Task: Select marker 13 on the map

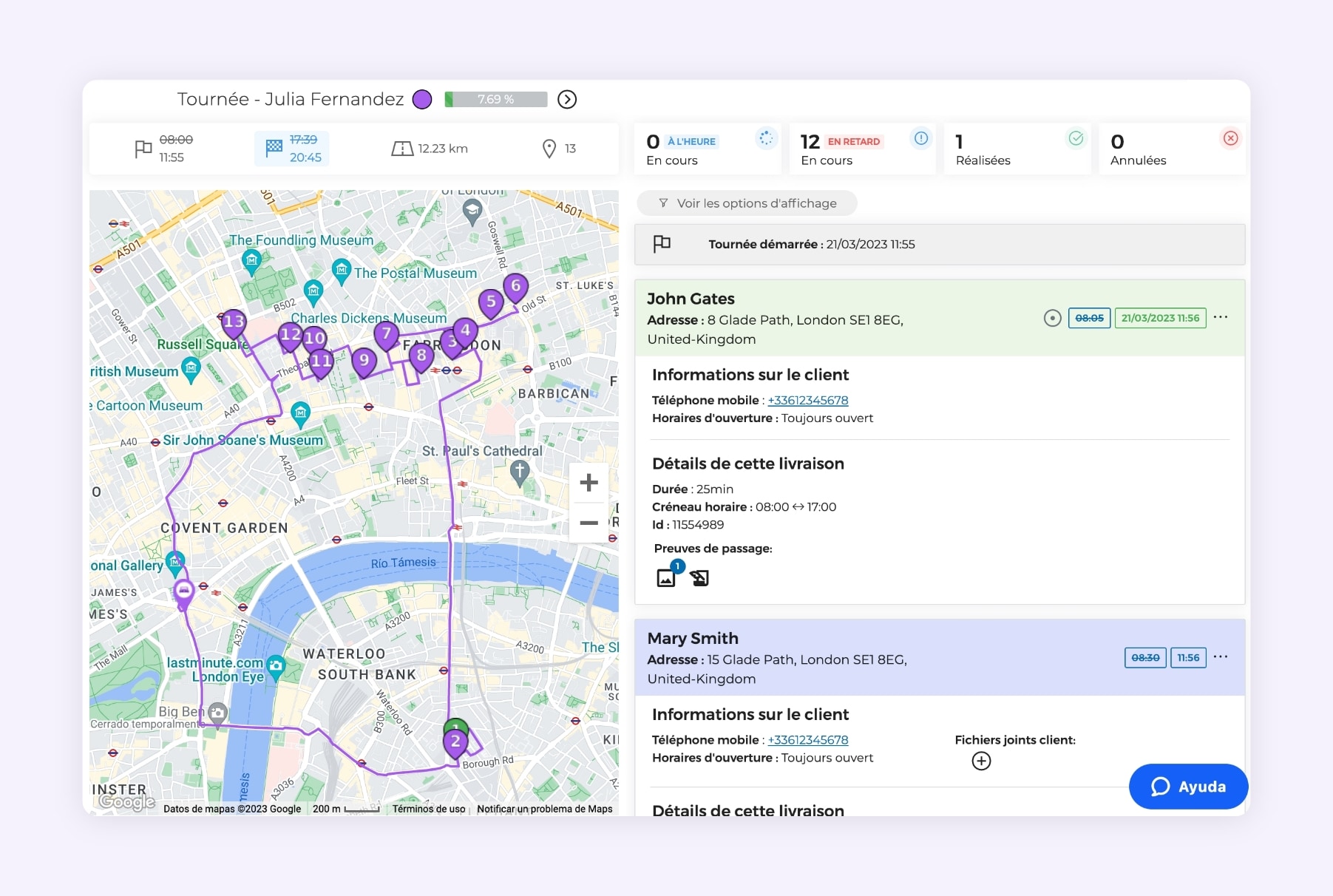Action: [234, 322]
